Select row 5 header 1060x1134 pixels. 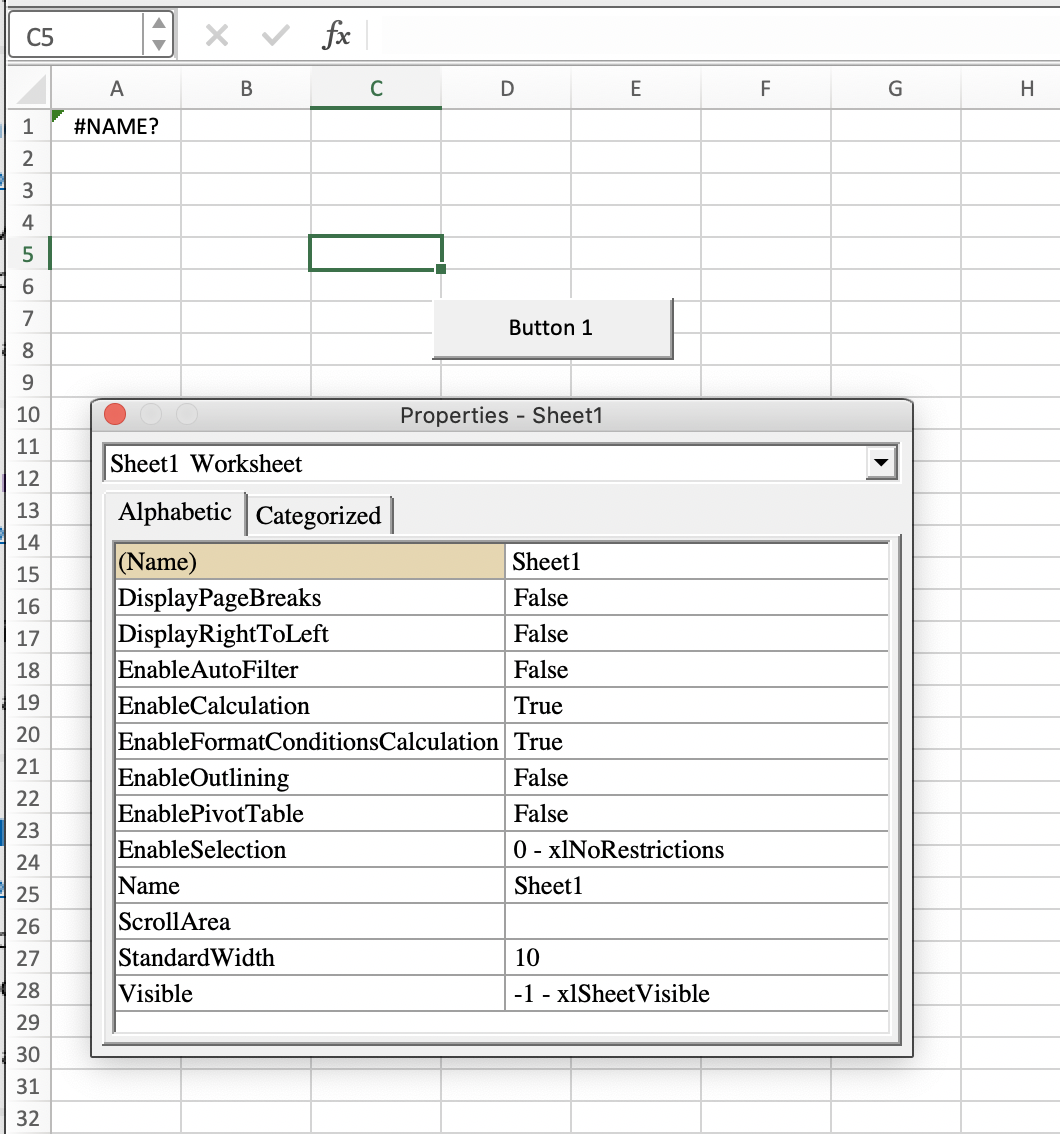[x=28, y=255]
